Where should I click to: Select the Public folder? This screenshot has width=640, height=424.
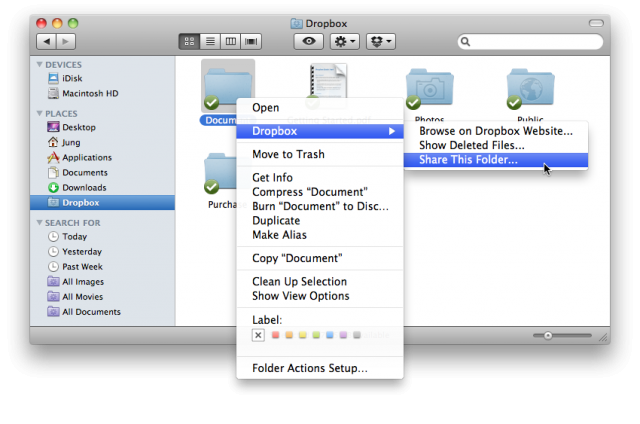(x=530, y=89)
